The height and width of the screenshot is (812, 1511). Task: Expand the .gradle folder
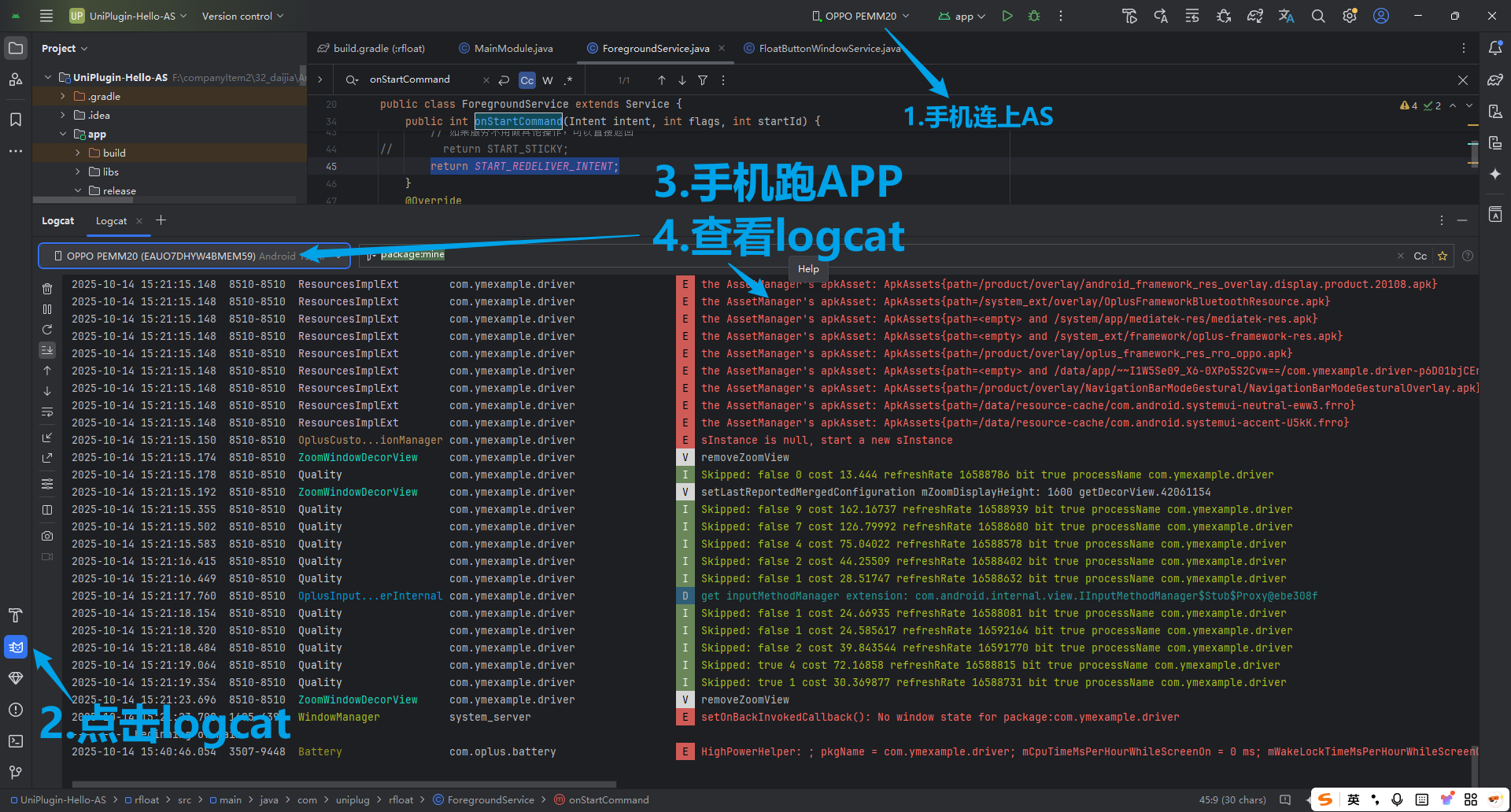[x=63, y=96]
